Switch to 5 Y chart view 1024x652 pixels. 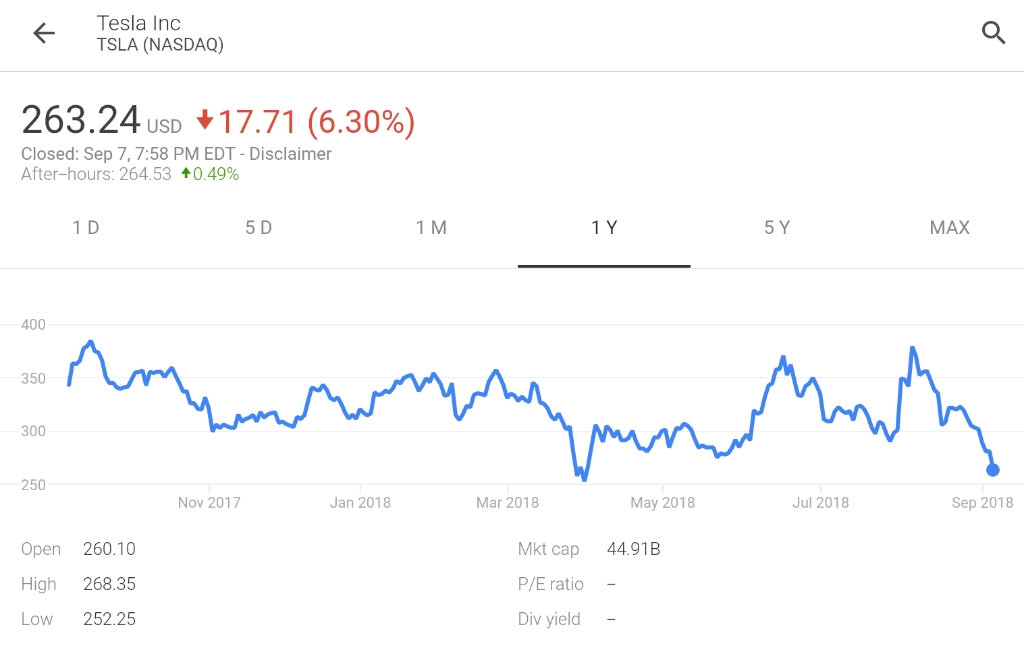tap(777, 228)
